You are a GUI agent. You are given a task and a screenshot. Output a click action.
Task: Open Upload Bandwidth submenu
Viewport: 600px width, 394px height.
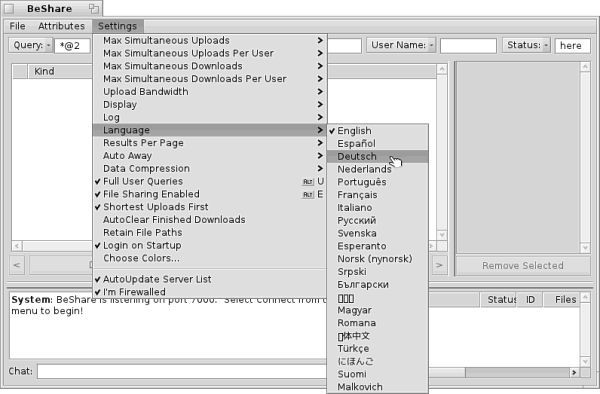[210, 91]
